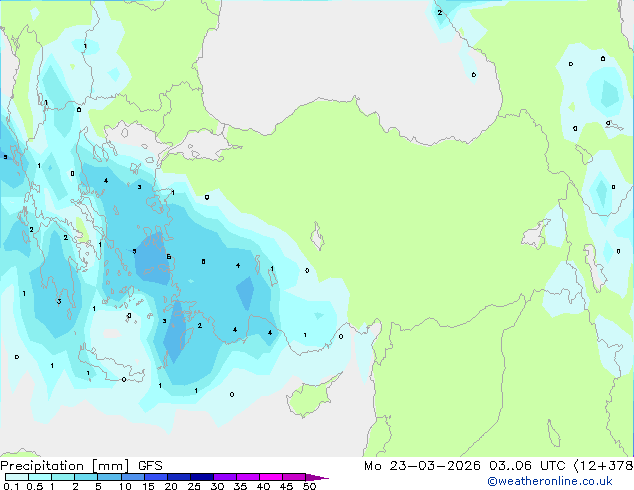Click the legend label '15'
Screen dimensions: 634x490
[x=148, y=486]
